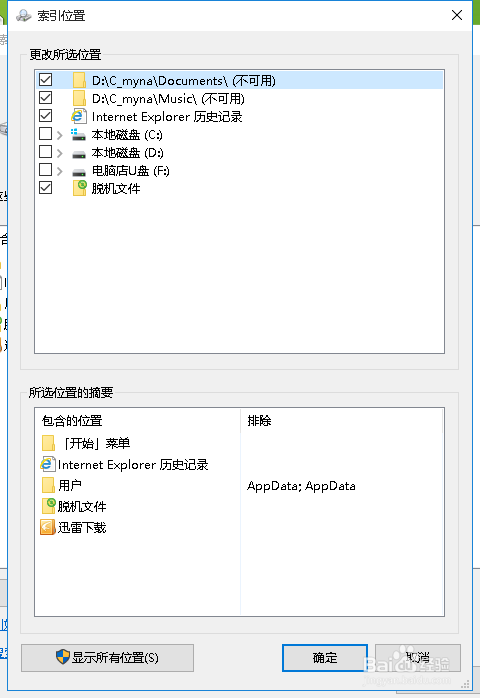Click 显示所有位置(S) button

(107, 657)
